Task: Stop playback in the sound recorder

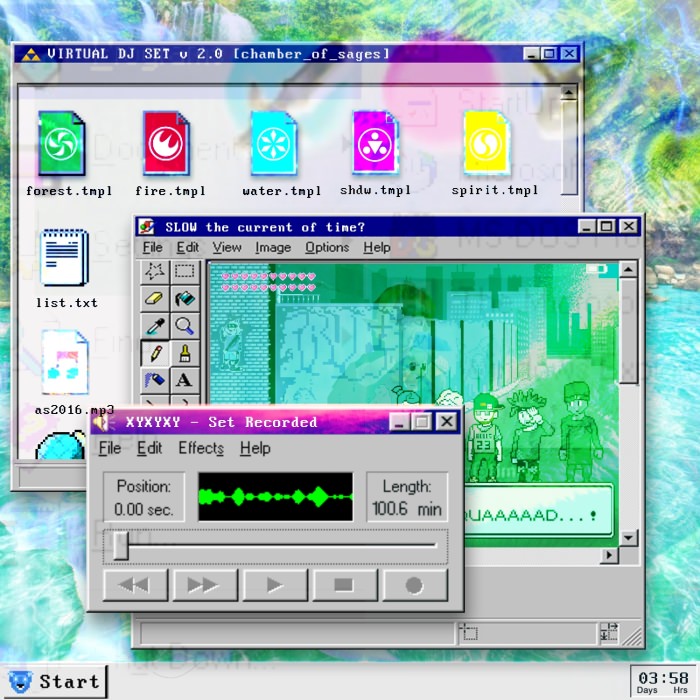Action: (345, 585)
